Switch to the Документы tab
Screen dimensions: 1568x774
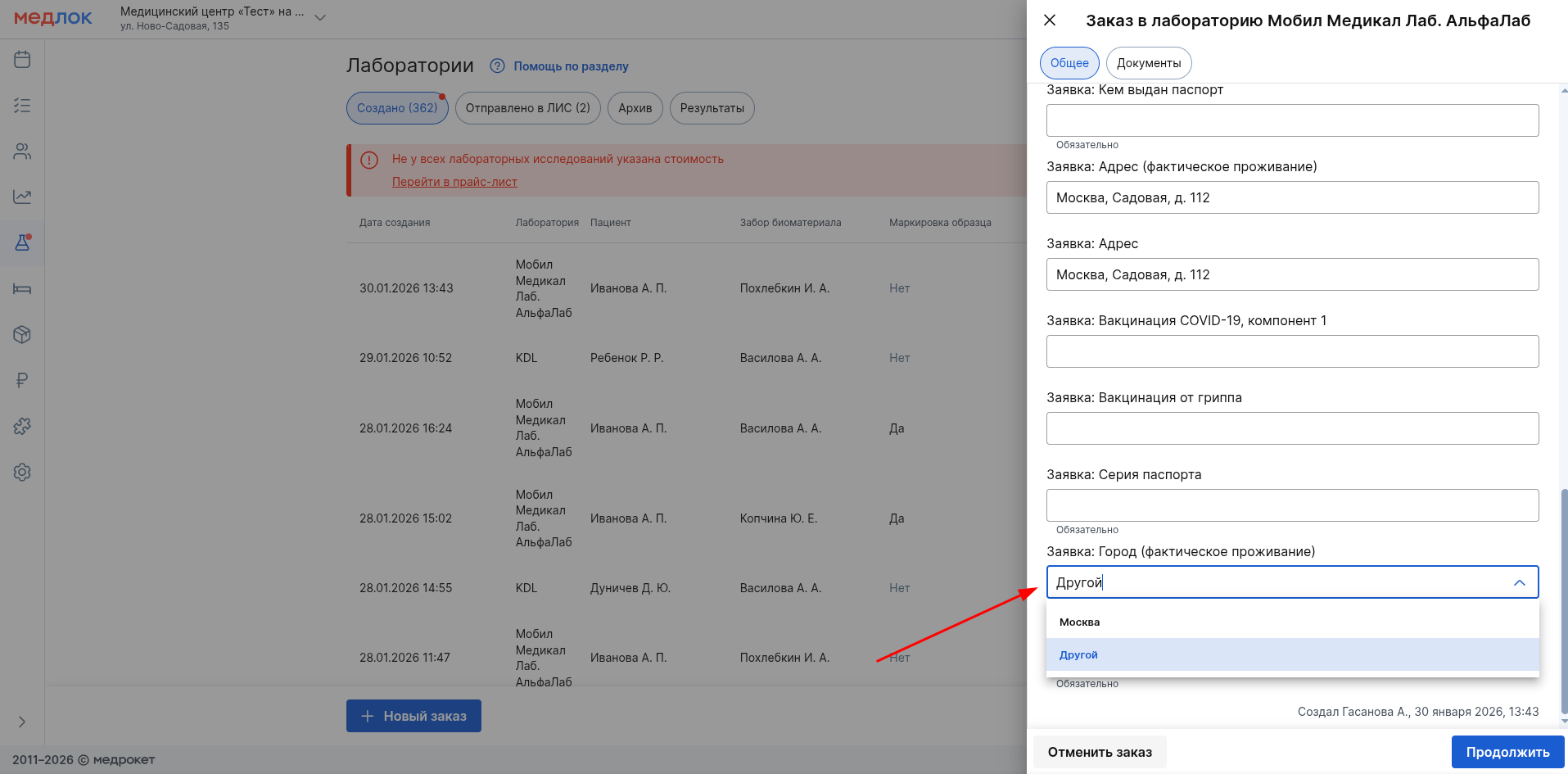pos(1148,63)
